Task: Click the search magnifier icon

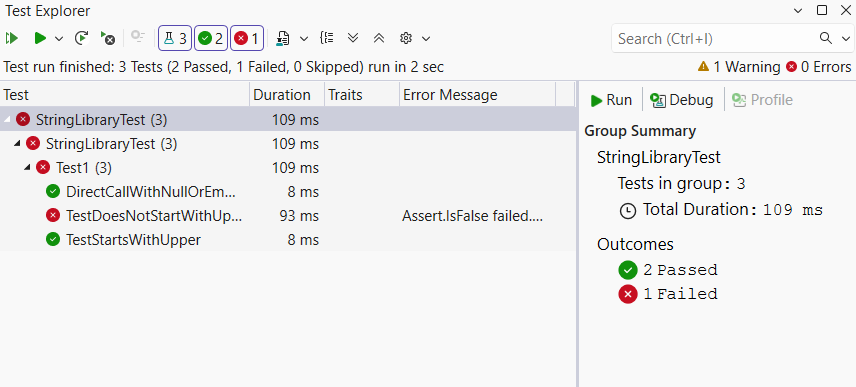Action: pyautogui.click(x=826, y=38)
